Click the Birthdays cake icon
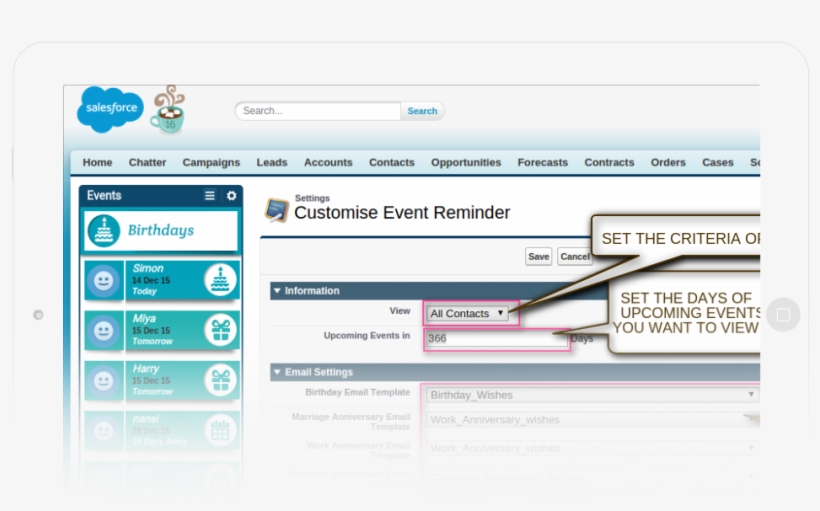The height and width of the screenshot is (511, 820). pos(104,231)
